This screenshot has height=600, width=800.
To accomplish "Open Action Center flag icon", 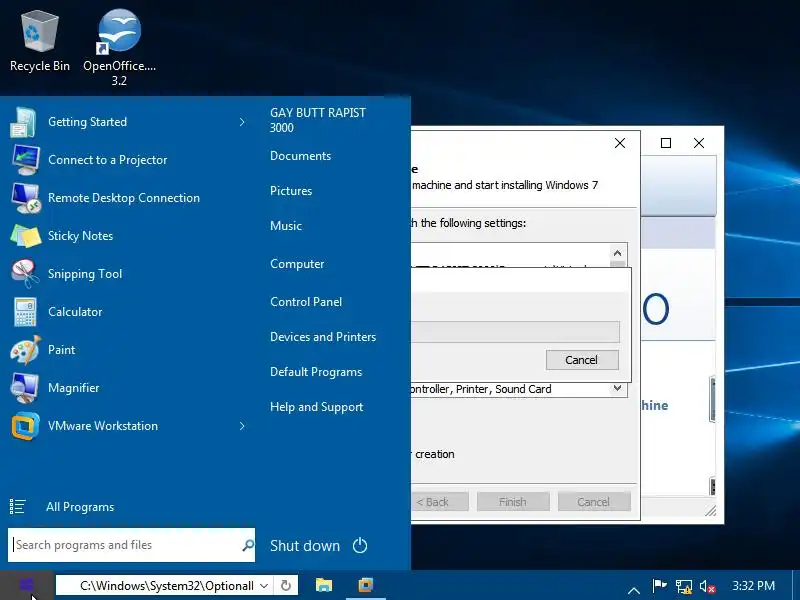I will [x=659, y=586].
